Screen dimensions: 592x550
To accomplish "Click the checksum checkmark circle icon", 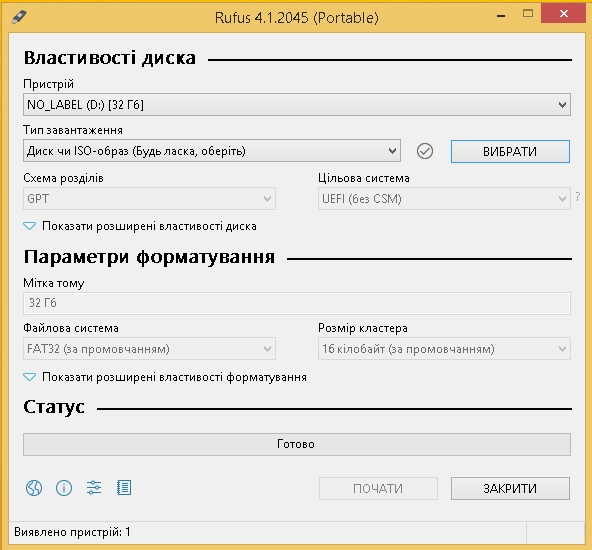I will [425, 151].
